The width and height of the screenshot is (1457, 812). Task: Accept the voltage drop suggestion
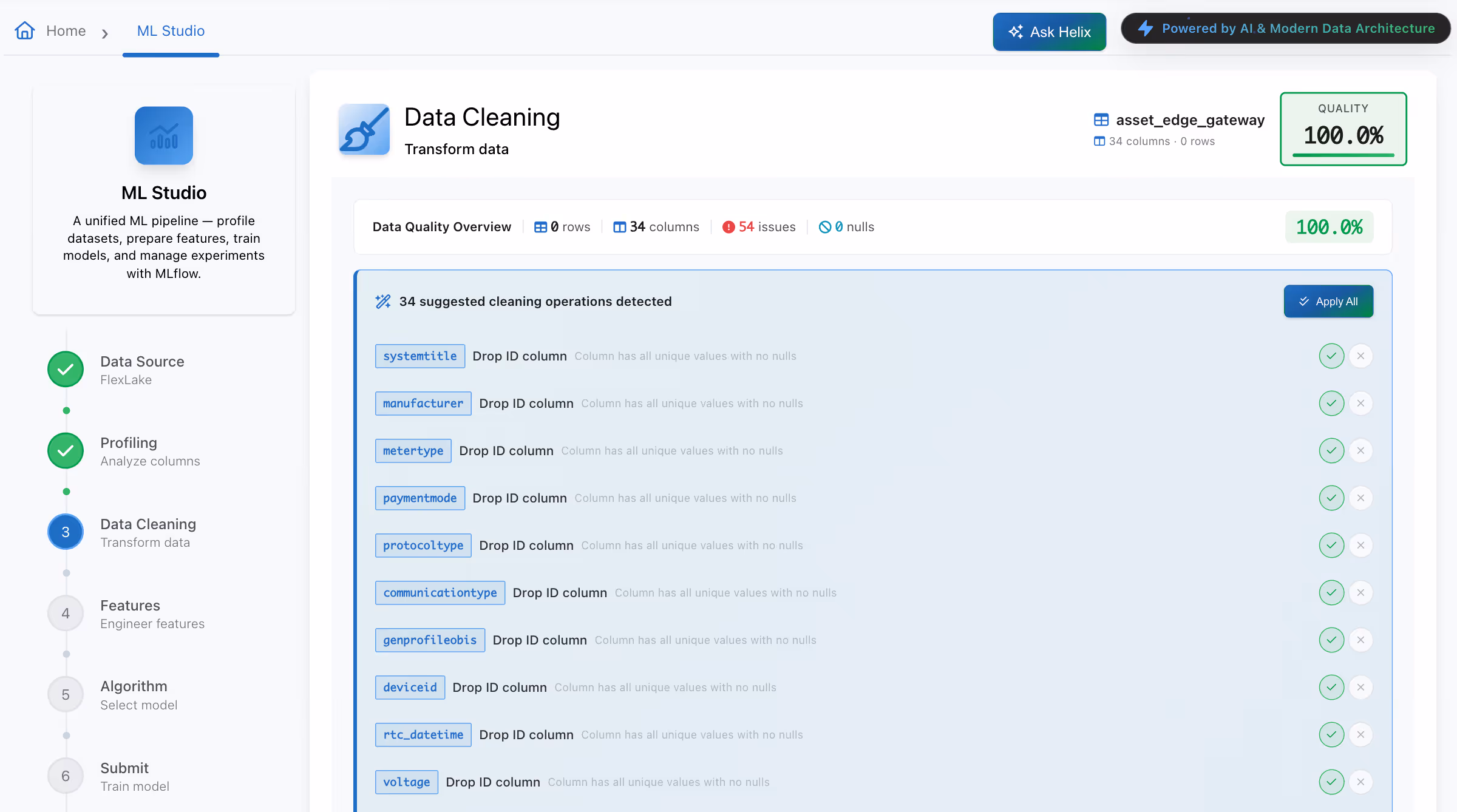tap(1331, 782)
